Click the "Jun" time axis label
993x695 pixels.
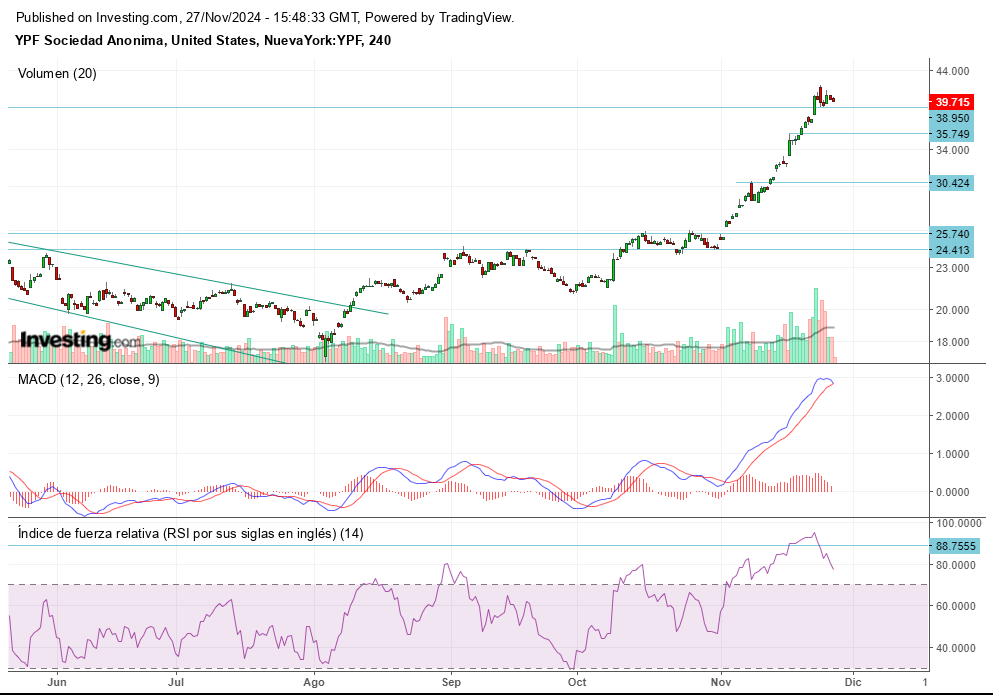(57, 682)
